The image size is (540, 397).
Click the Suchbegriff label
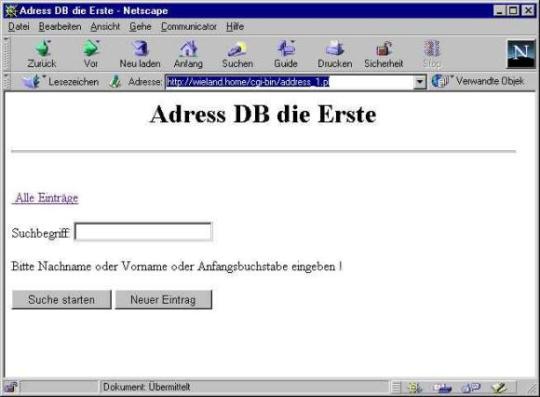pyautogui.click(x=41, y=233)
